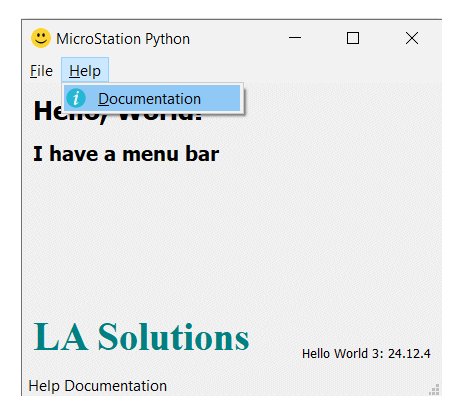This screenshot has width=463, height=419.
Task: Select the Documentation menu entry
Action: point(152,98)
